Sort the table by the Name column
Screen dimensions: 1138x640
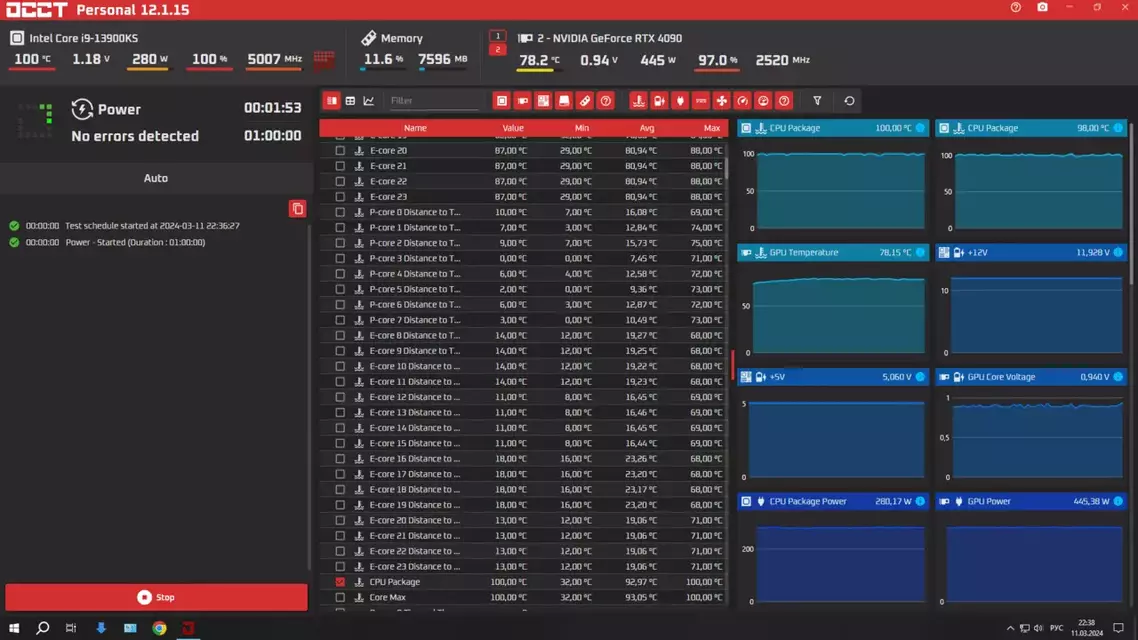[415, 128]
